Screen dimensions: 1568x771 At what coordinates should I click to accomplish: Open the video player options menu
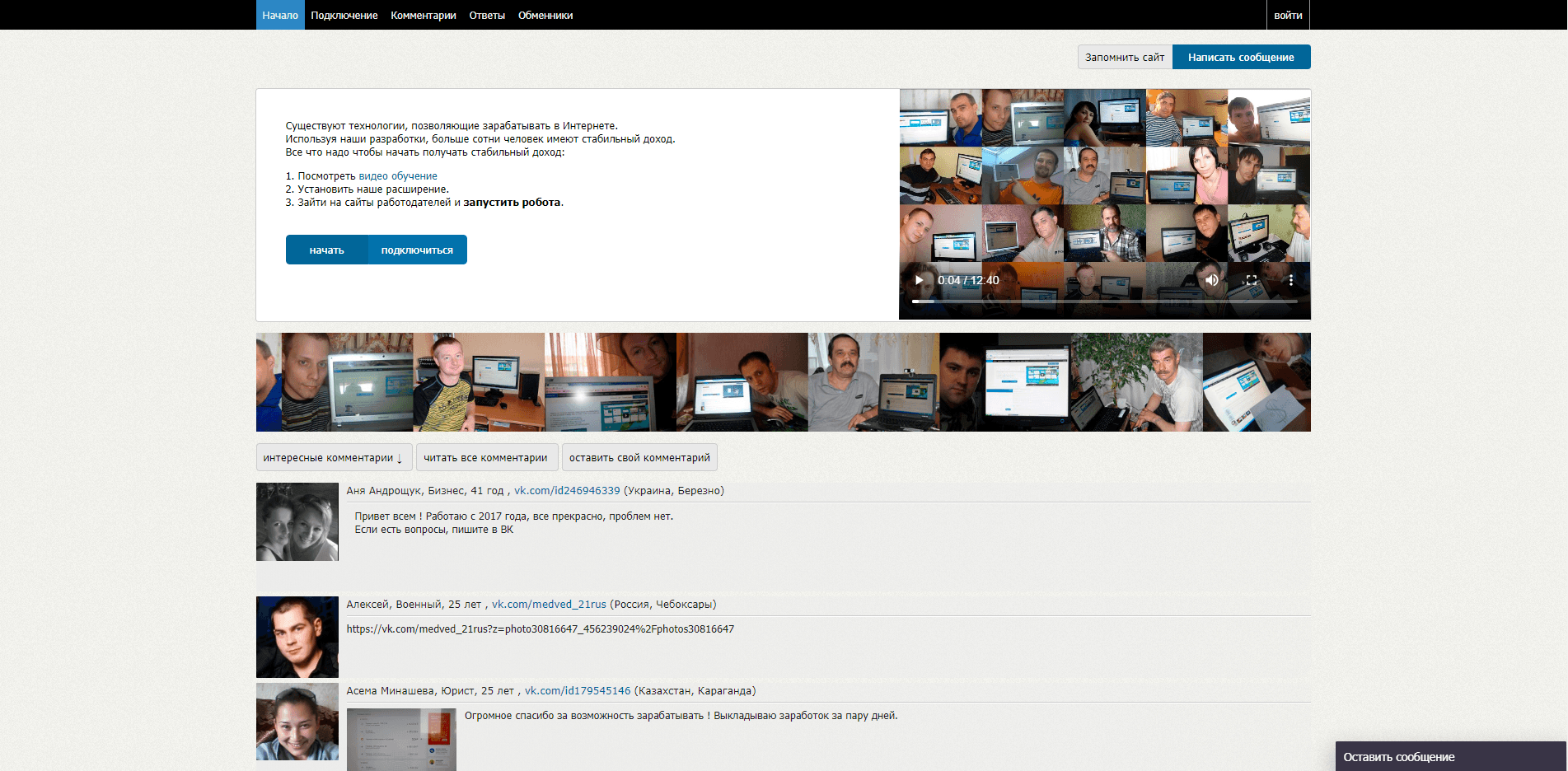pos(1290,280)
